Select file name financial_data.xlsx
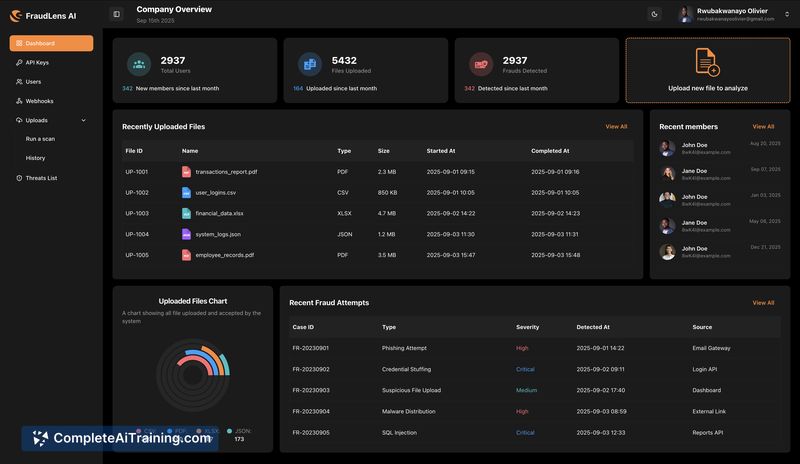 [219, 213]
